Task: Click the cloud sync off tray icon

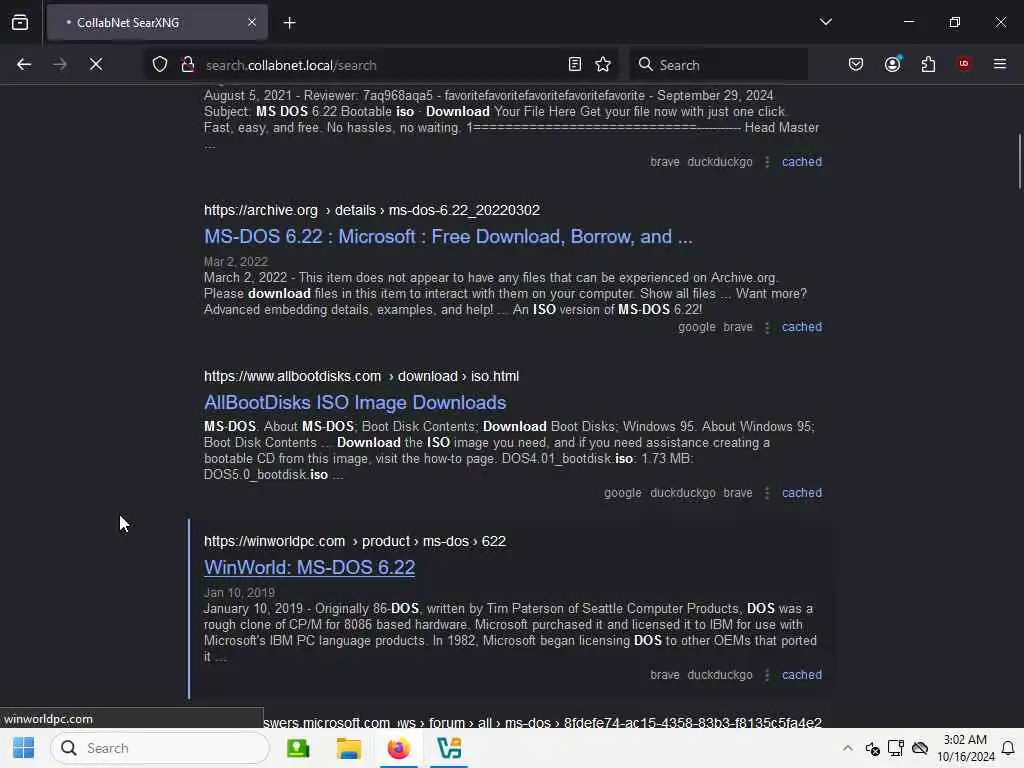Action: [x=920, y=748]
